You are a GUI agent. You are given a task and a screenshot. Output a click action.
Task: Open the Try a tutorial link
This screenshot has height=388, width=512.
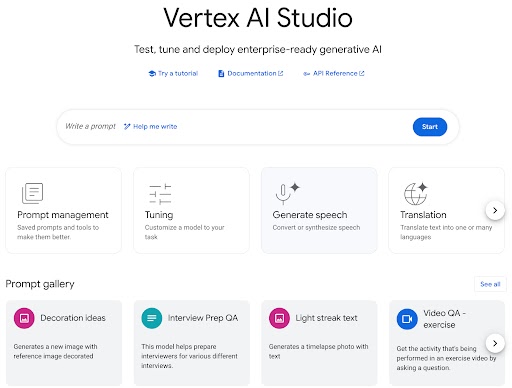173,73
